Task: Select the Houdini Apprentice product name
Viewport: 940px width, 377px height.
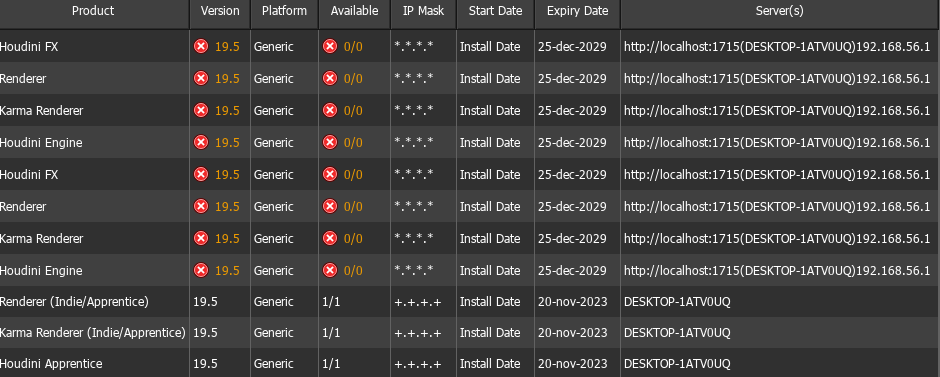Action: pos(51,364)
